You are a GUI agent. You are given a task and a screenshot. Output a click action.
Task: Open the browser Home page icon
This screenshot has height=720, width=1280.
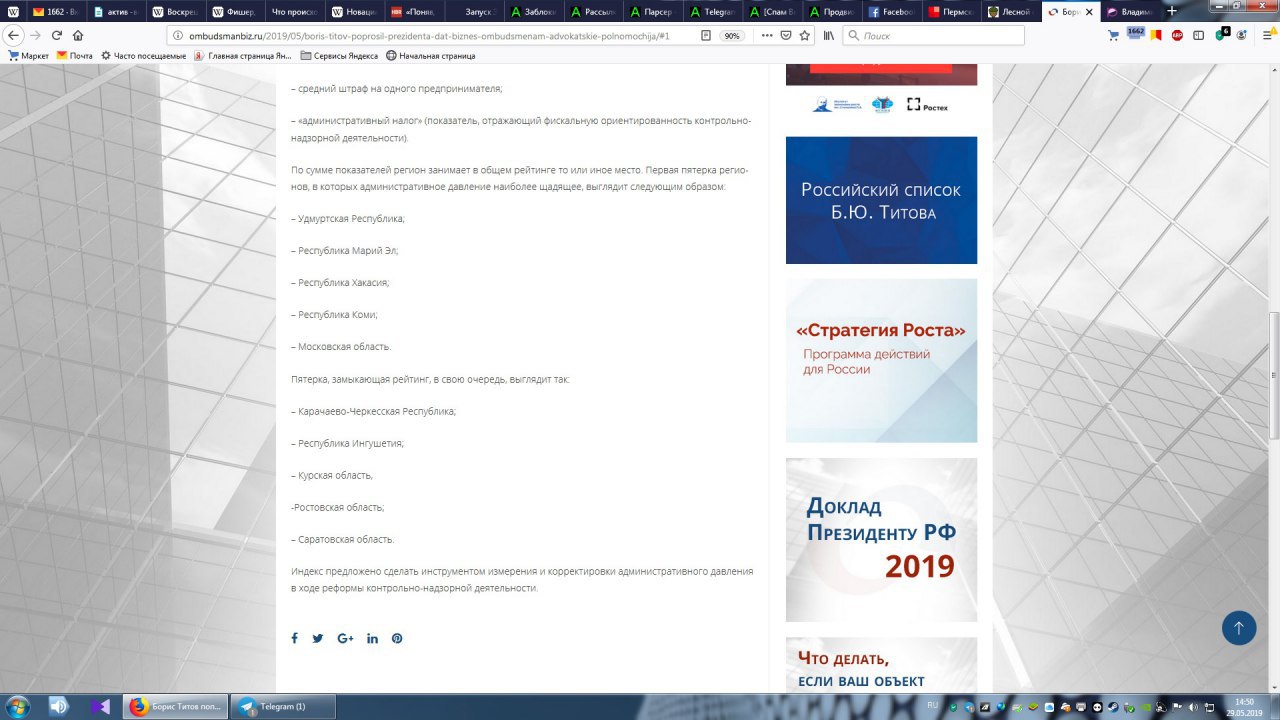pyautogui.click(x=78, y=35)
